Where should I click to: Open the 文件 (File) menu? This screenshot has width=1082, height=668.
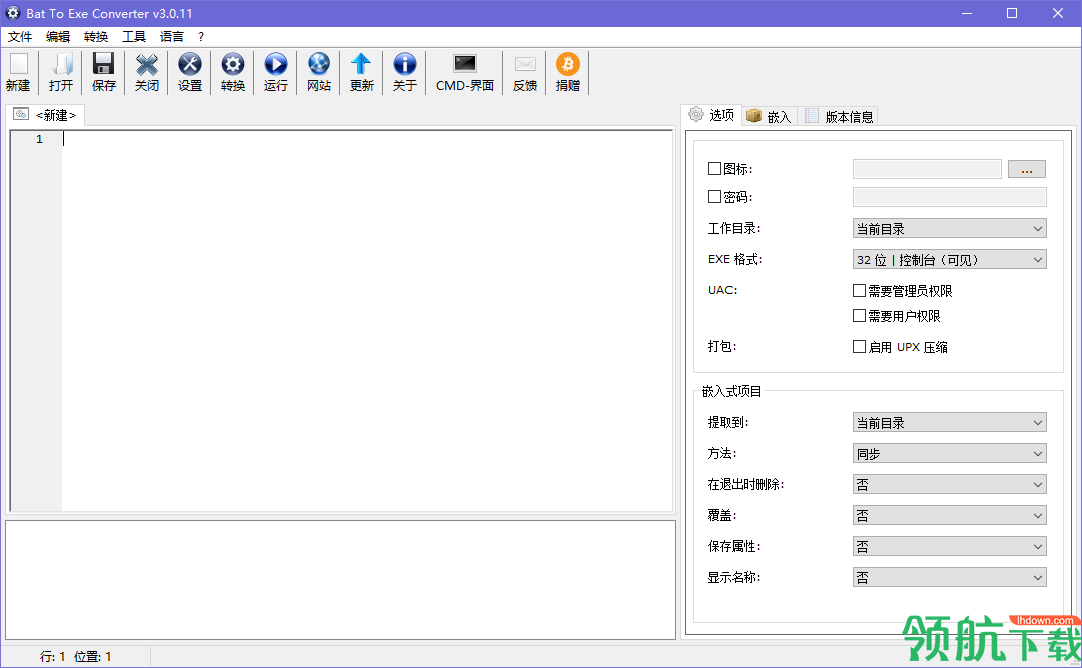click(20, 37)
